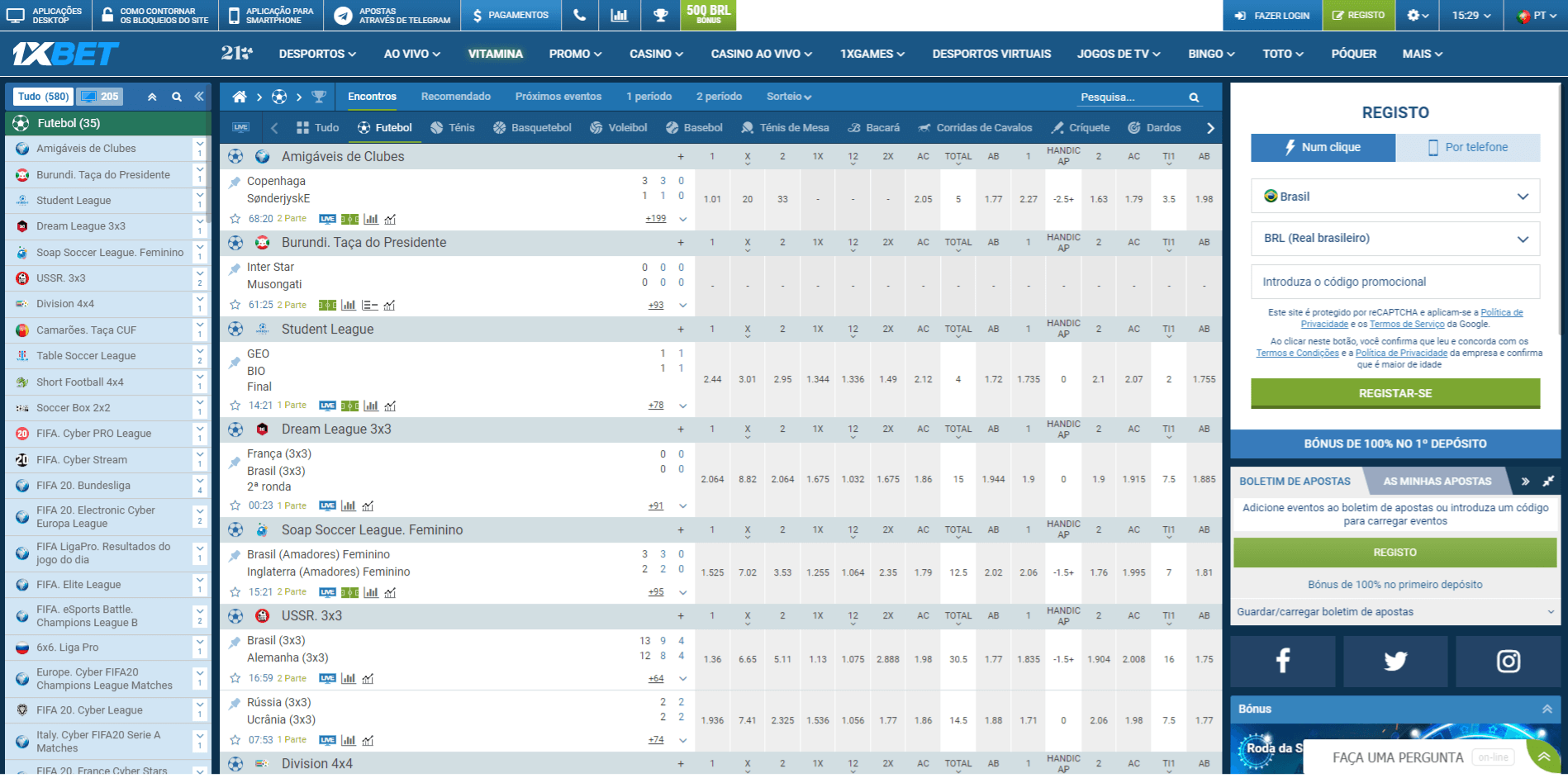Open the statistics bar chart icon in top bar
The width and height of the screenshot is (1568, 778).
(x=619, y=15)
